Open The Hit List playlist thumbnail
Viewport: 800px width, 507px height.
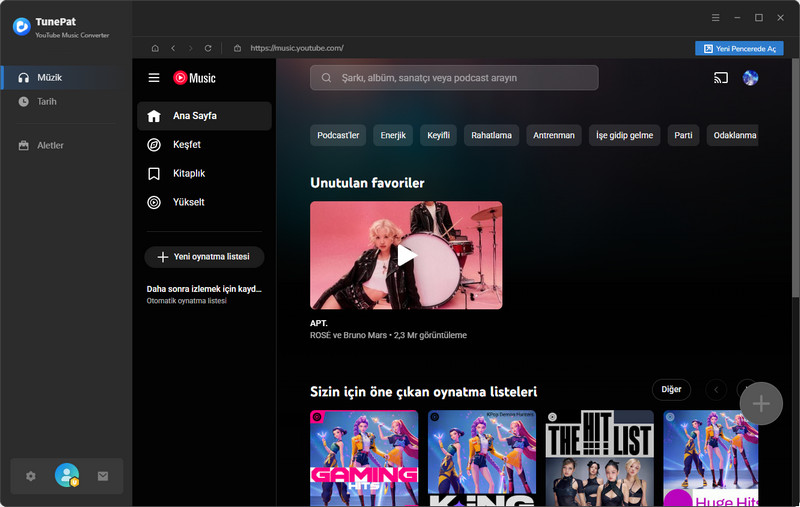point(600,458)
